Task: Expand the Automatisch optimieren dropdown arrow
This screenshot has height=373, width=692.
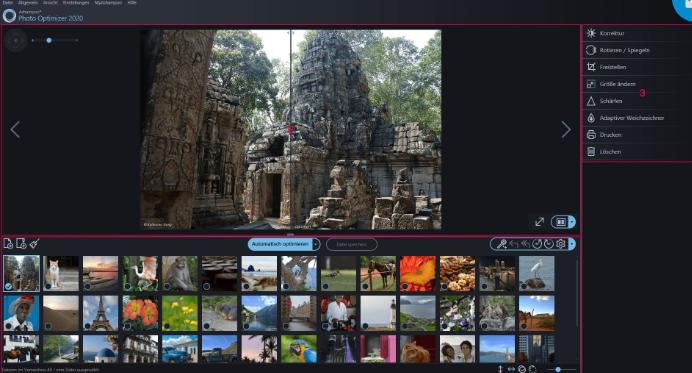Action: (x=316, y=244)
